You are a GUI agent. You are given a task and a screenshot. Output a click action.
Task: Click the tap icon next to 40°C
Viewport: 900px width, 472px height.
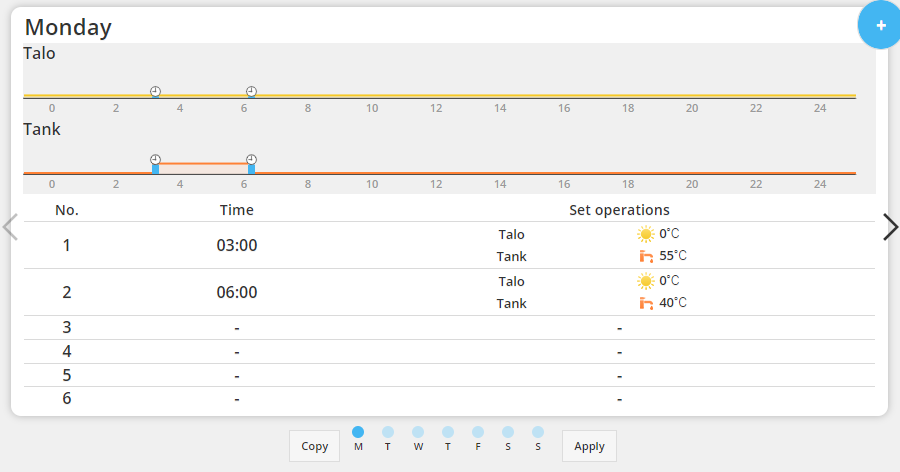(646, 303)
